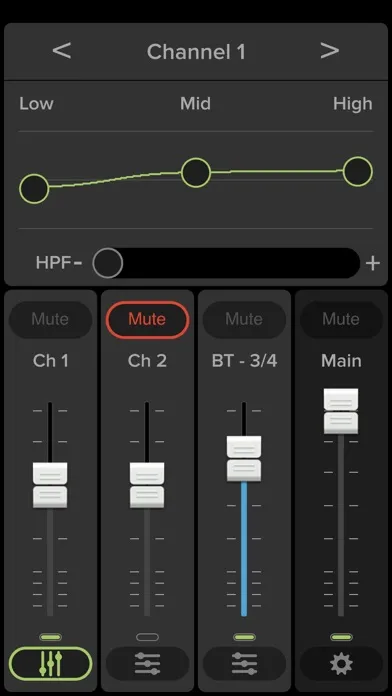Mute the BT - 3/4 channel
Image resolution: width=392 pixels, height=696 pixels.
pos(244,319)
